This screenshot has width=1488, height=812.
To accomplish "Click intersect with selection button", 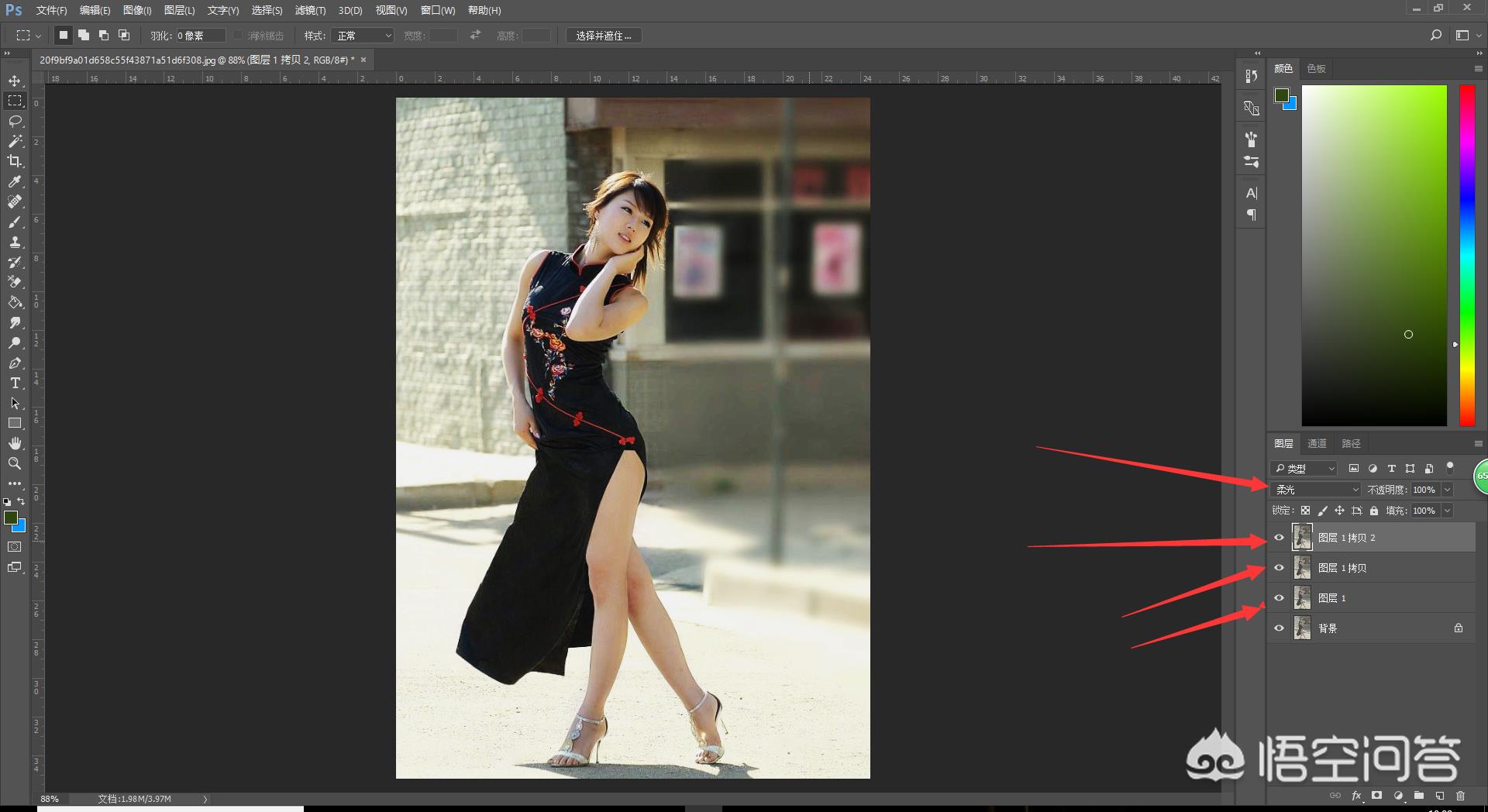I will coord(124,35).
